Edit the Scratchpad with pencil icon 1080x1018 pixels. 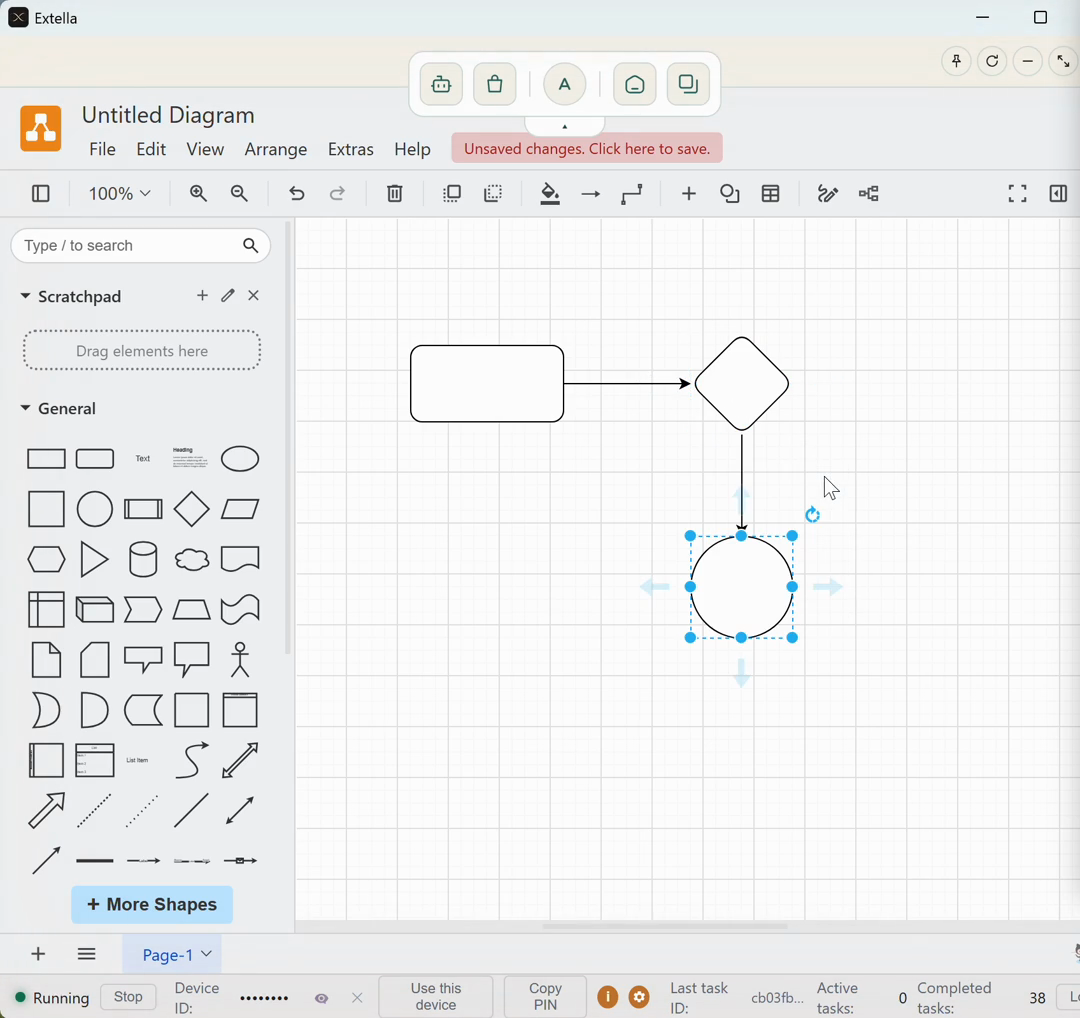(x=228, y=295)
